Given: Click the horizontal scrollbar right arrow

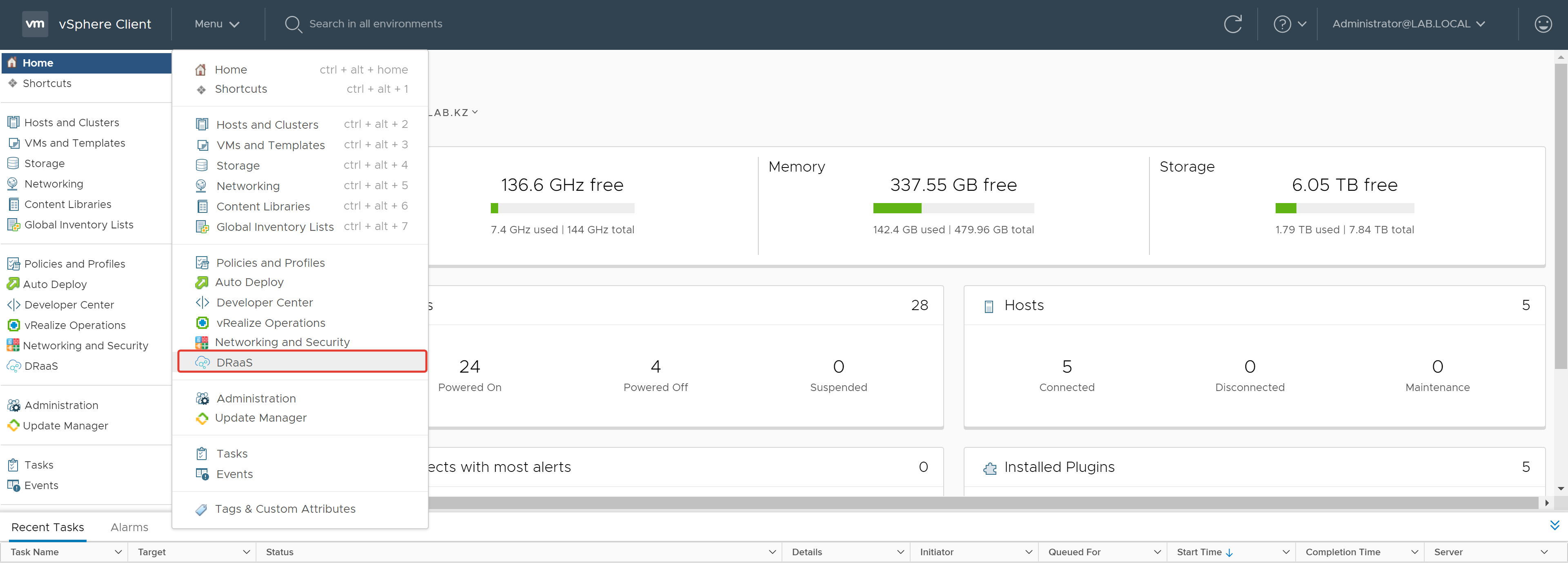Looking at the screenshot, I should coord(1547,503).
